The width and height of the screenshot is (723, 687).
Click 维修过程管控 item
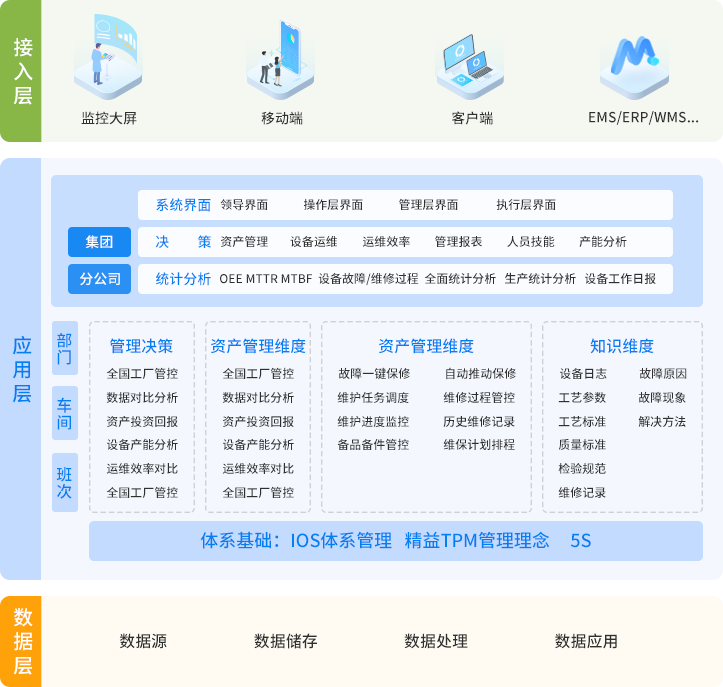[x=479, y=397]
